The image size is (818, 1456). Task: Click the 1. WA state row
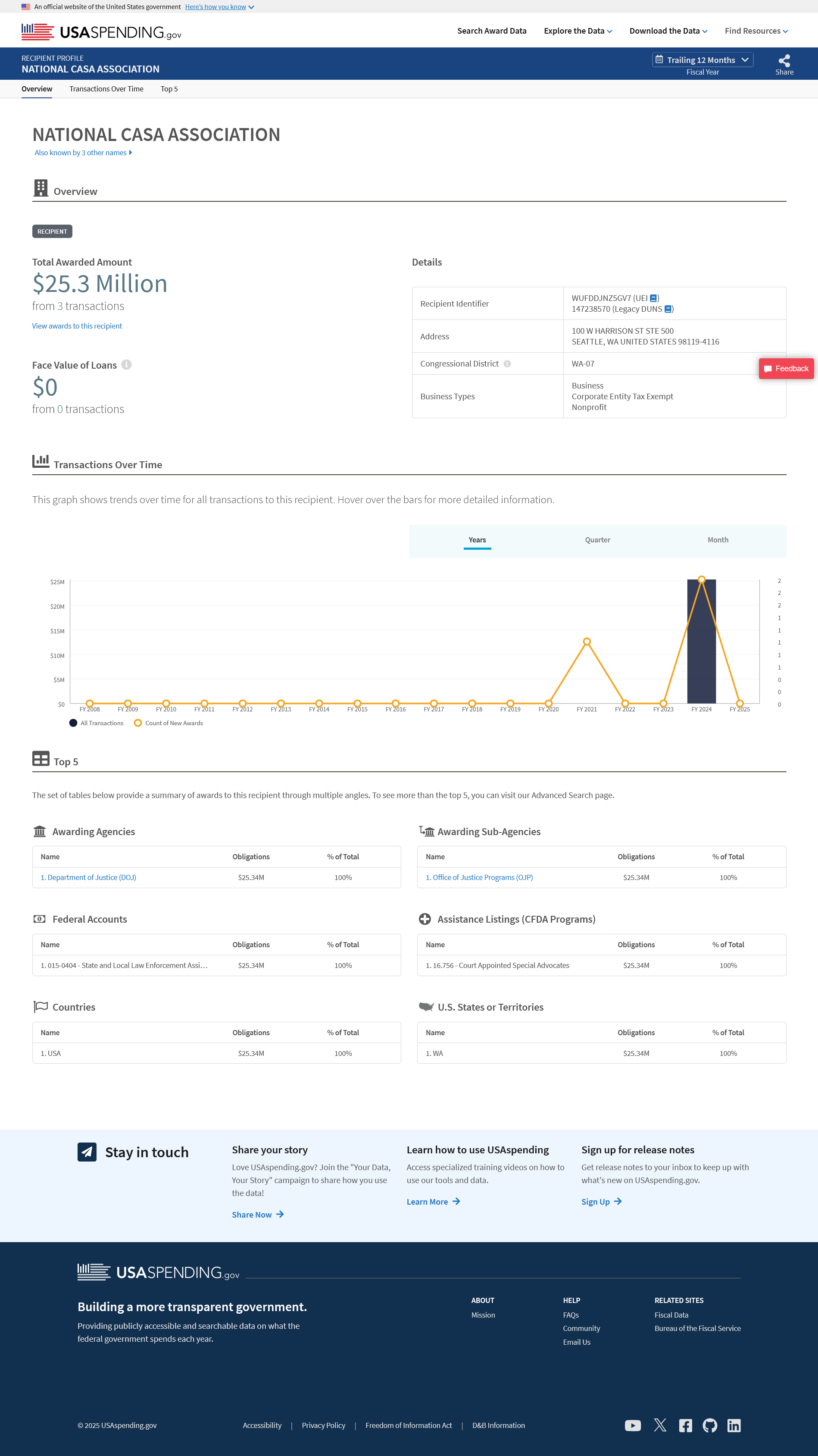click(x=601, y=1054)
